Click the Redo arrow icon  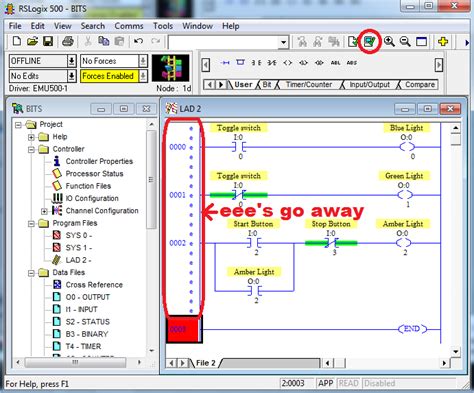(x=155, y=41)
